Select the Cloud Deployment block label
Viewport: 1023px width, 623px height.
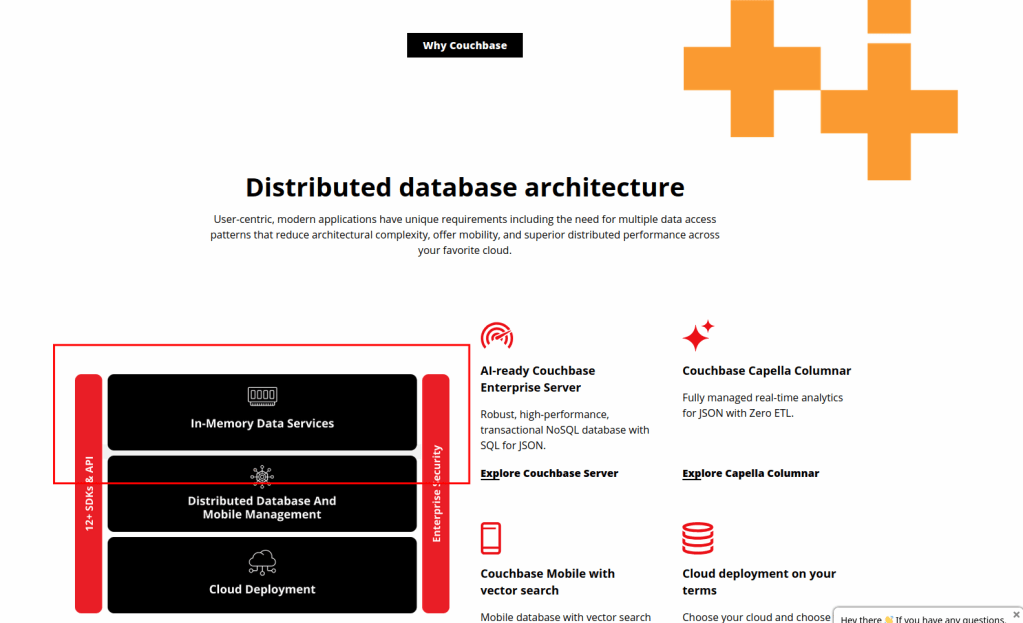[x=262, y=589]
